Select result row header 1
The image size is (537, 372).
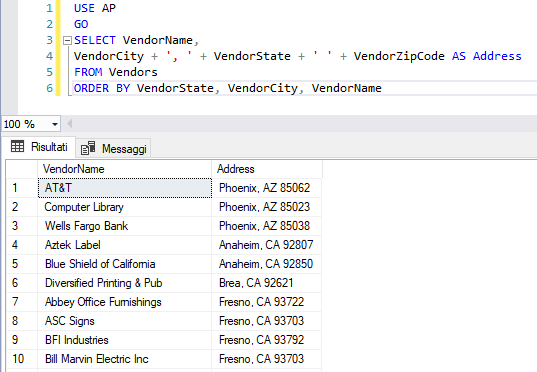coord(22,188)
